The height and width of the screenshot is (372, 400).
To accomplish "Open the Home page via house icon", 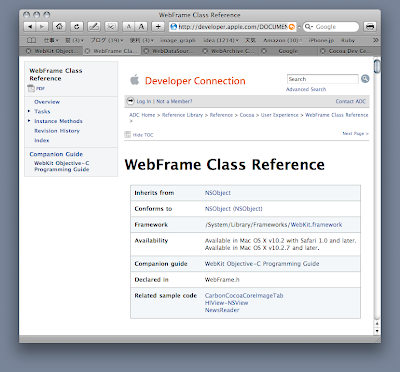I will pos(59,27).
